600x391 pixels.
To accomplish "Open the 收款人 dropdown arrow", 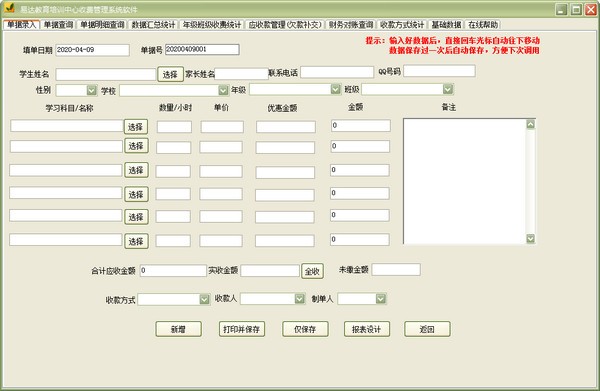I will (300, 298).
